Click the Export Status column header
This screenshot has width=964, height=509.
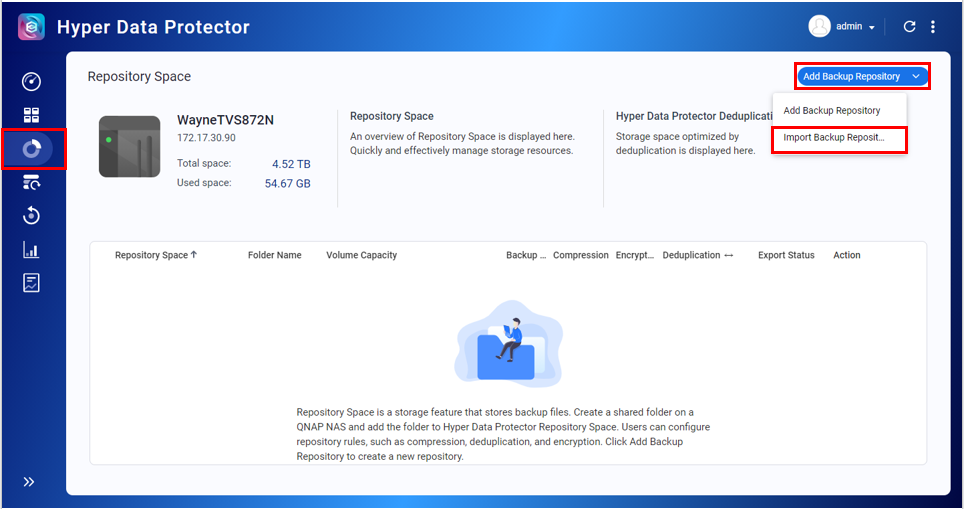coord(786,255)
